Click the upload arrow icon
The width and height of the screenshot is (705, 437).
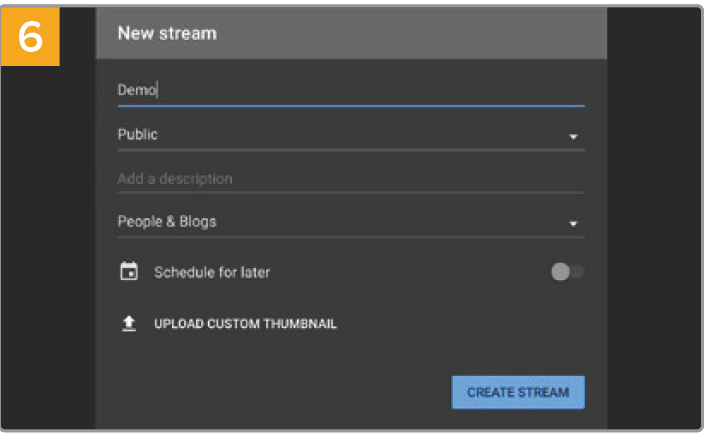click(x=129, y=323)
